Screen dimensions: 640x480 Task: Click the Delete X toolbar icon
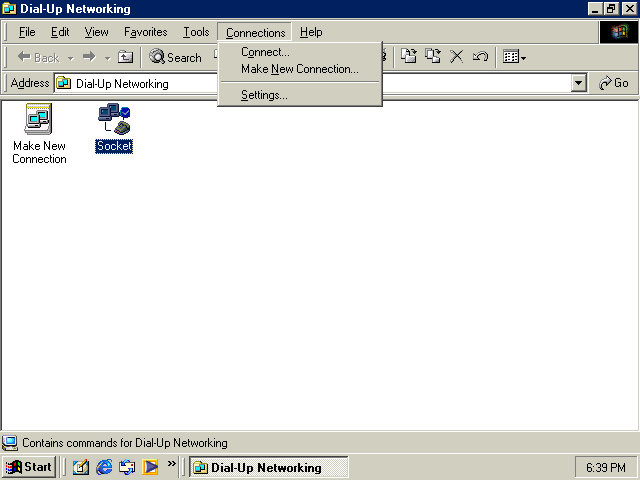point(456,56)
